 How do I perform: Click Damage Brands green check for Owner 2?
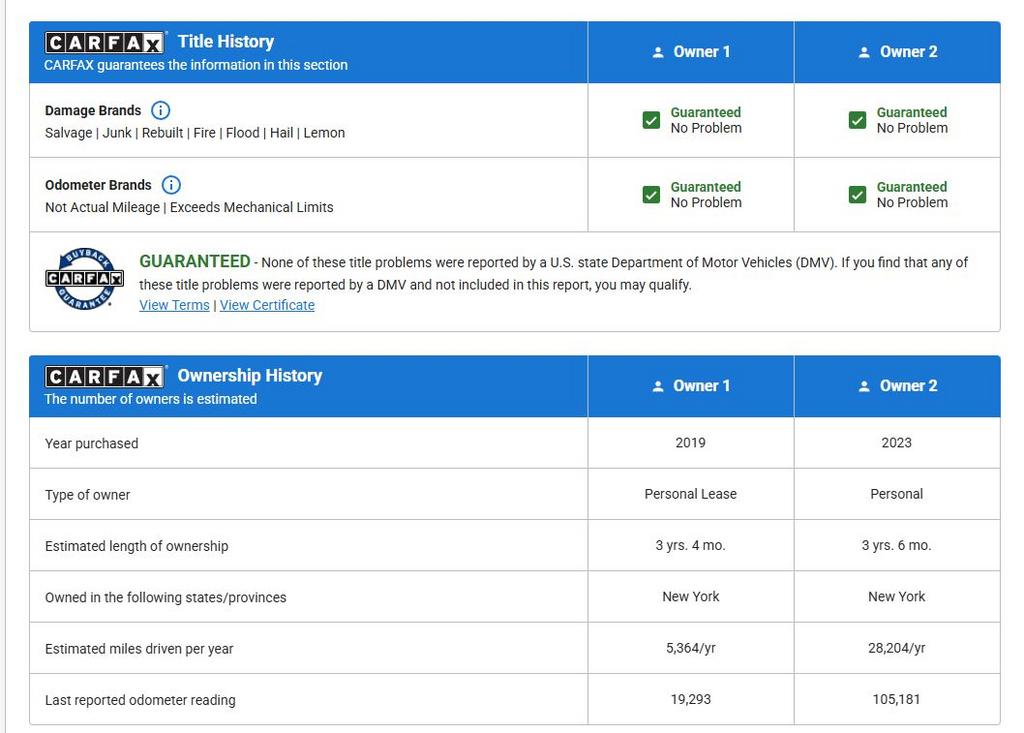(x=857, y=120)
